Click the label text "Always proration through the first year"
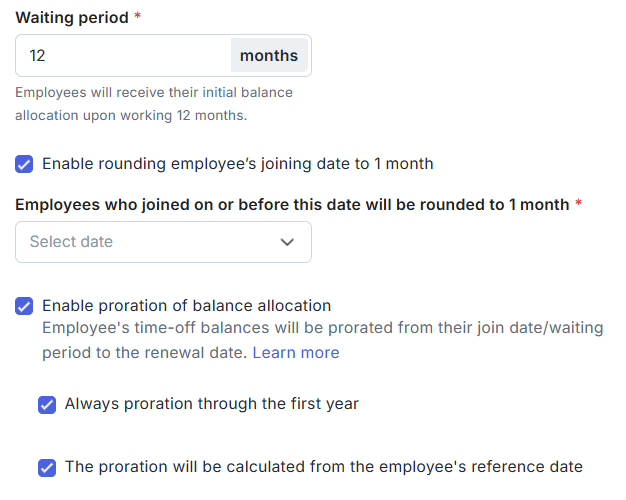The height and width of the screenshot is (500, 626). (x=211, y=404)
